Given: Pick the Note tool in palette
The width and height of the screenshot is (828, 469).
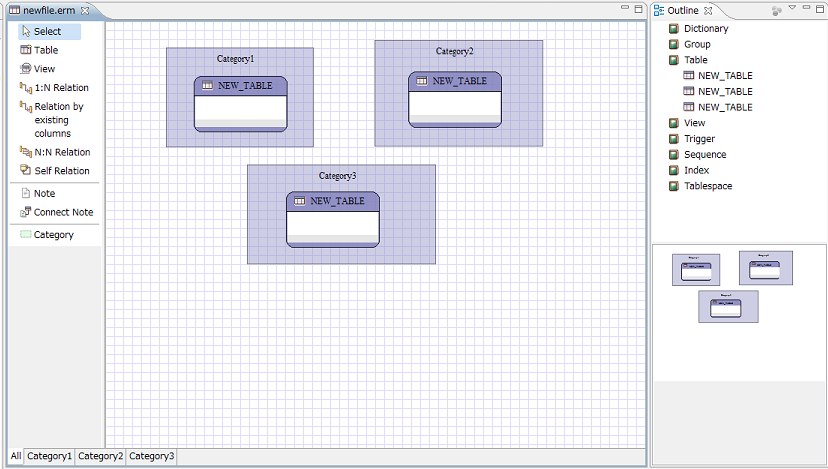Looking at the screenshot, I should [x=44, y=194].
